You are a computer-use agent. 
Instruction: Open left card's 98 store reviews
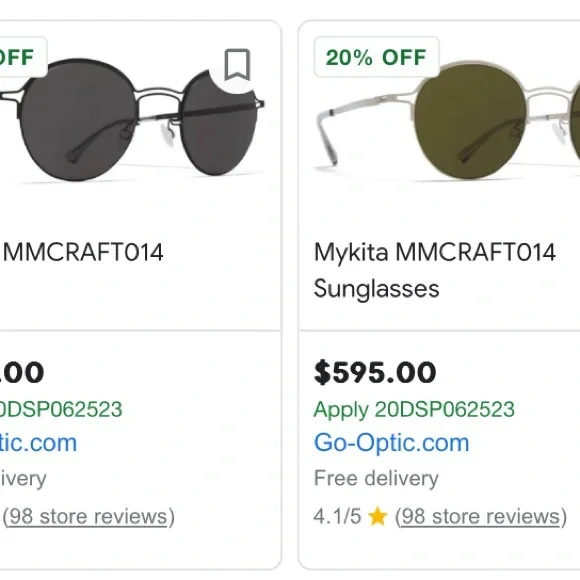[x=88, y=517]
